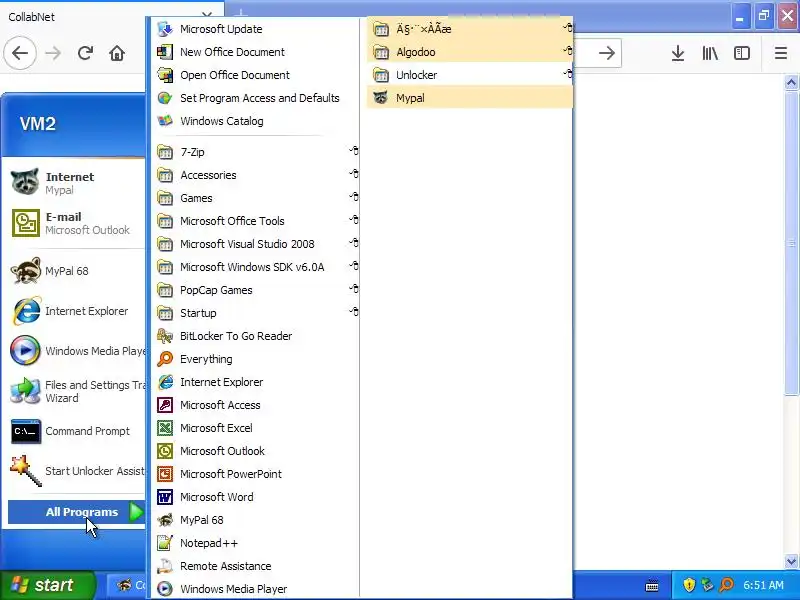Viewport: 800px width, 600px height.
Task: Go back in the browser
Action: point(20,53)
